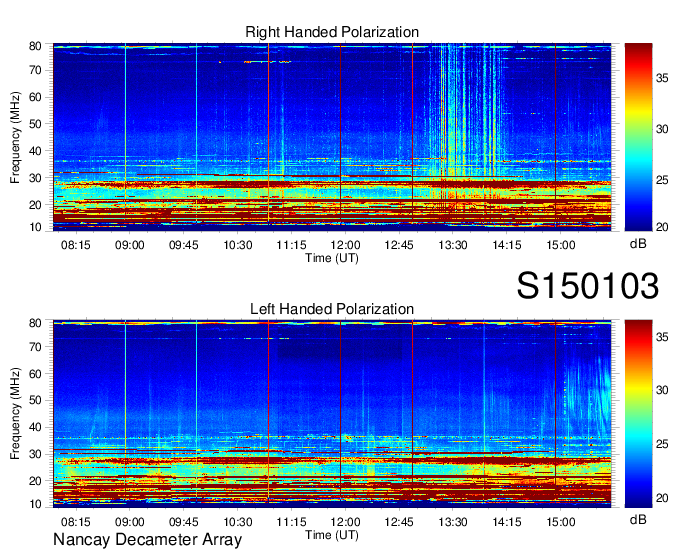Click Frequency (MHz) axis label of Right Handed plot
Image resolution: width=680 pixels, height=552 pixels.
coord(16,137)
